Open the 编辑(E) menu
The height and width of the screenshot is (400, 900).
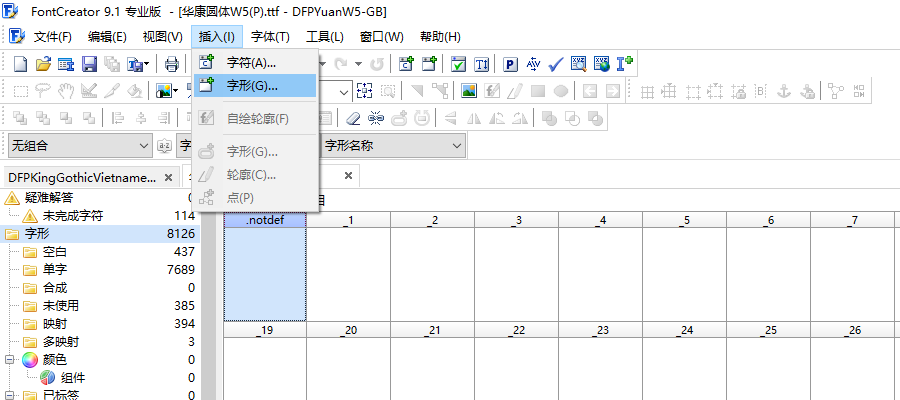pyautogui.click(x=107, y=37)
